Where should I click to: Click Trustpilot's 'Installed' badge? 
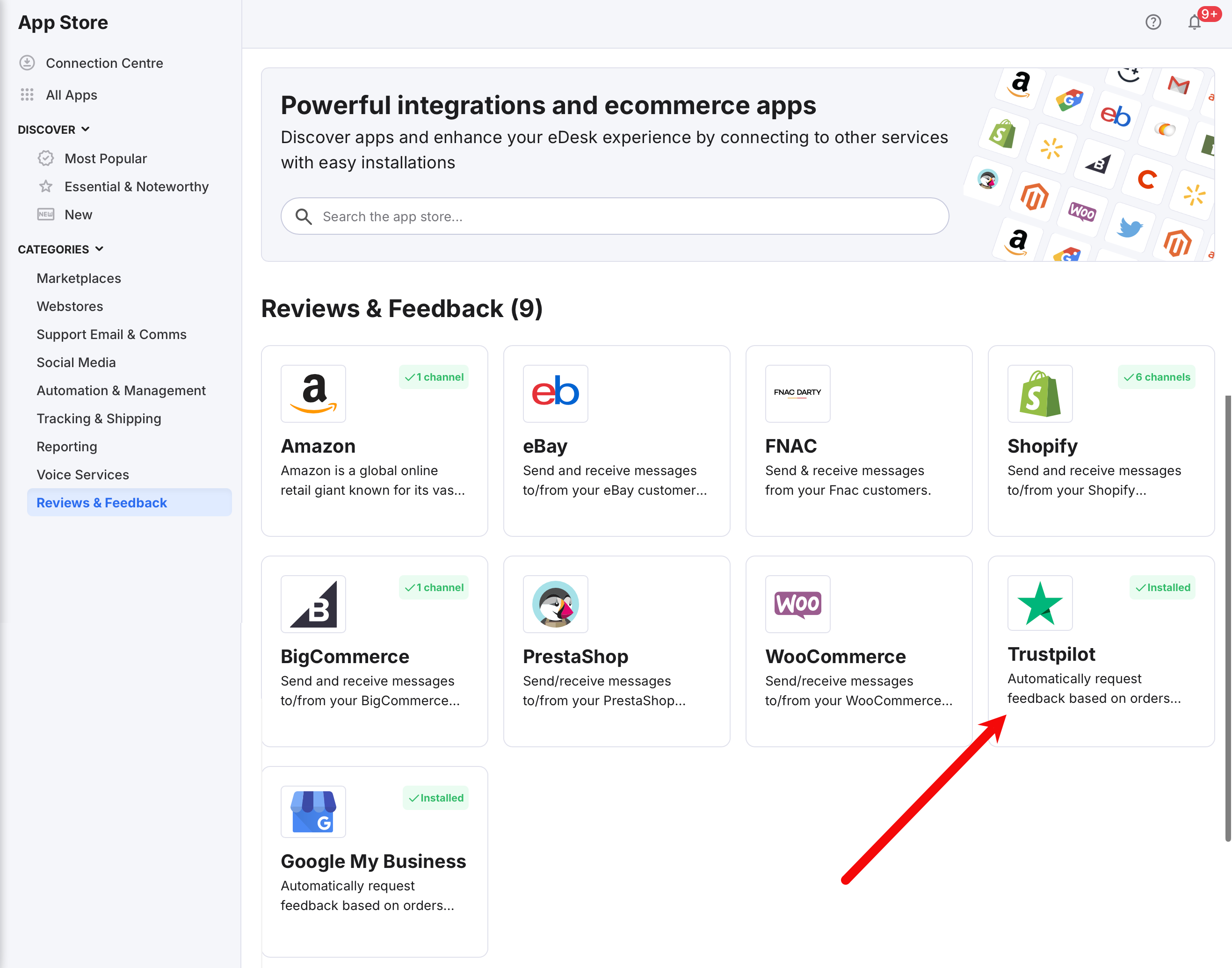point(1163,588)
